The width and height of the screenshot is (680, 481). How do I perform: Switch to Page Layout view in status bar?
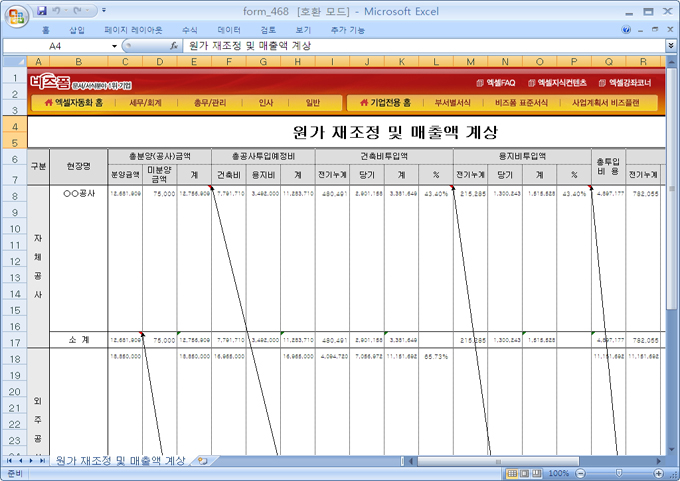point(525,473)
